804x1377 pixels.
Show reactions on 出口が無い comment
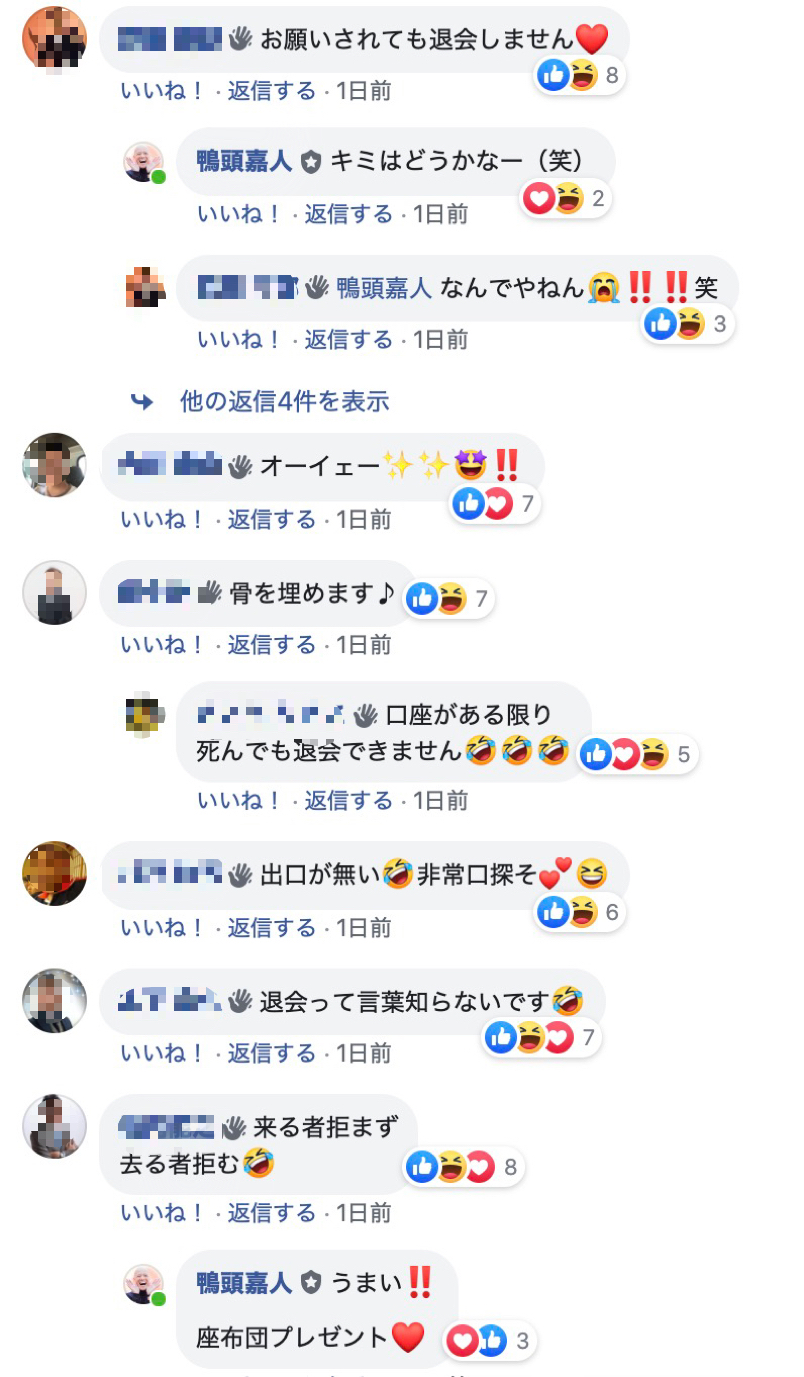pyautogui.click(x=580, y=912)
